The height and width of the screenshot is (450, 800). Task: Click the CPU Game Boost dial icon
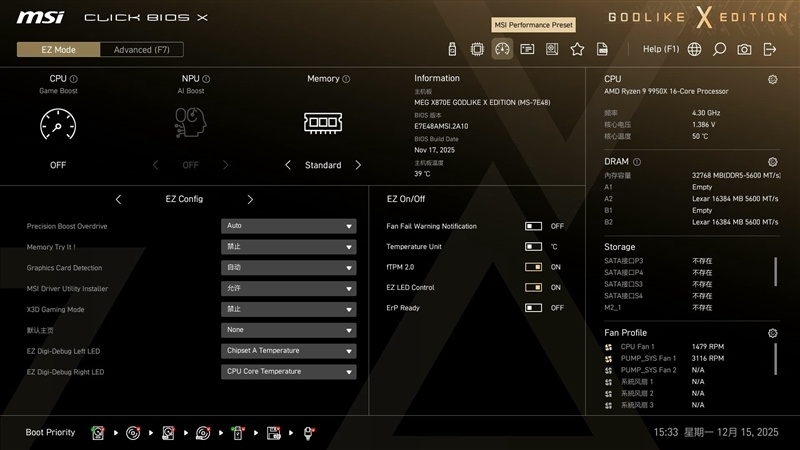(x=58, y=124)
